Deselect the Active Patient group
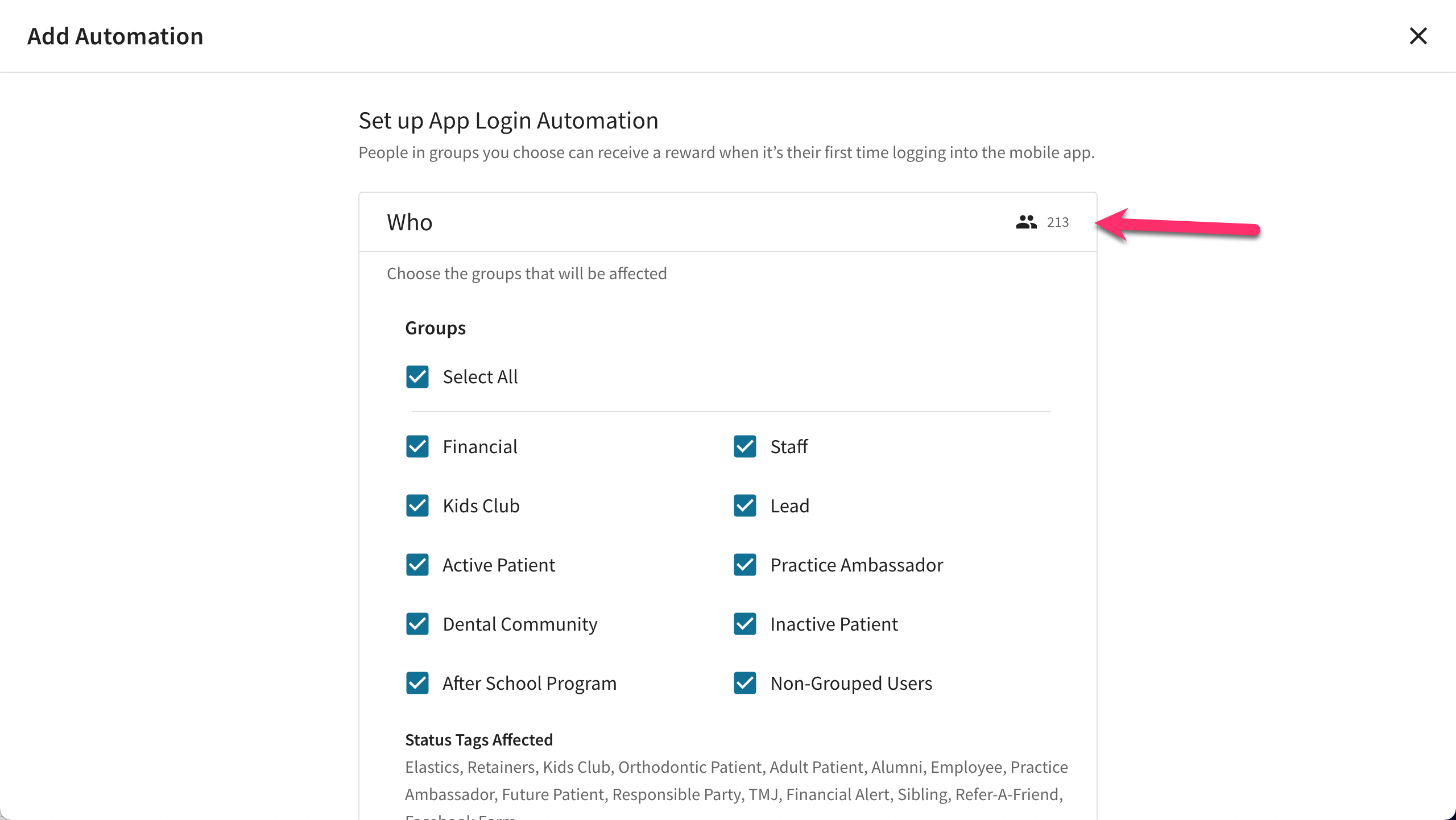 click(x=417, y=565)
